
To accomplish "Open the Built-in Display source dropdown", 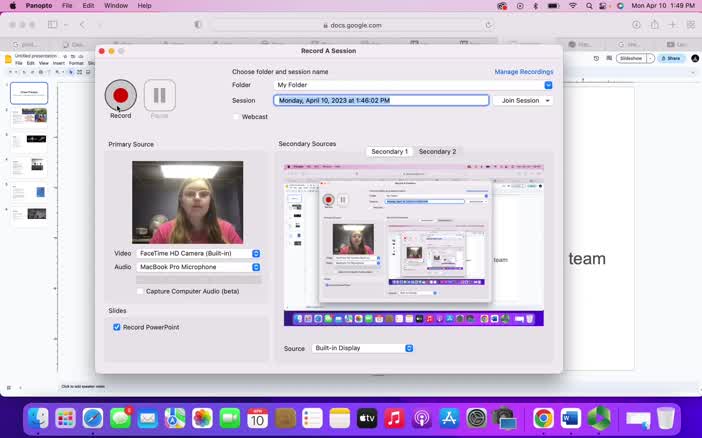I will tap(409, 348).
